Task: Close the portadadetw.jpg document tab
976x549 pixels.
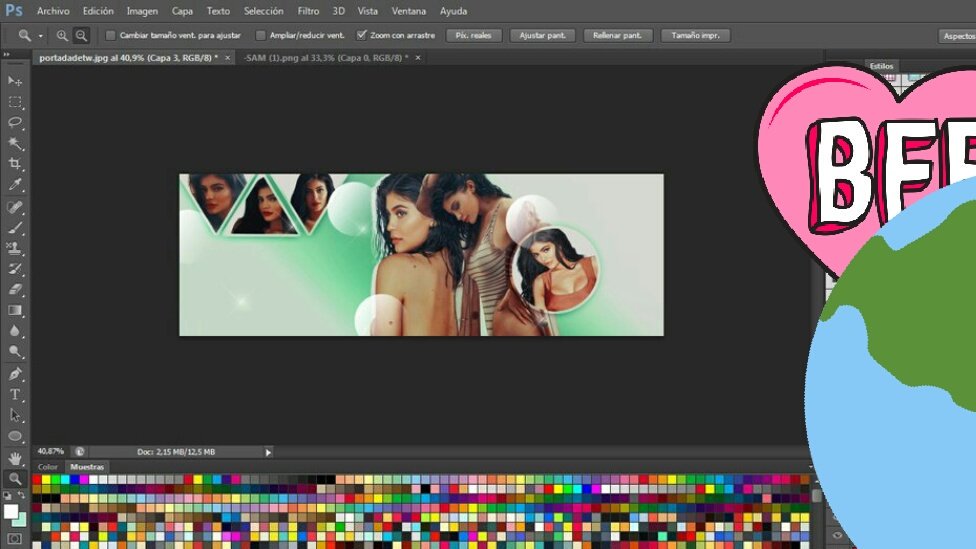Action: tap(227, 58)
